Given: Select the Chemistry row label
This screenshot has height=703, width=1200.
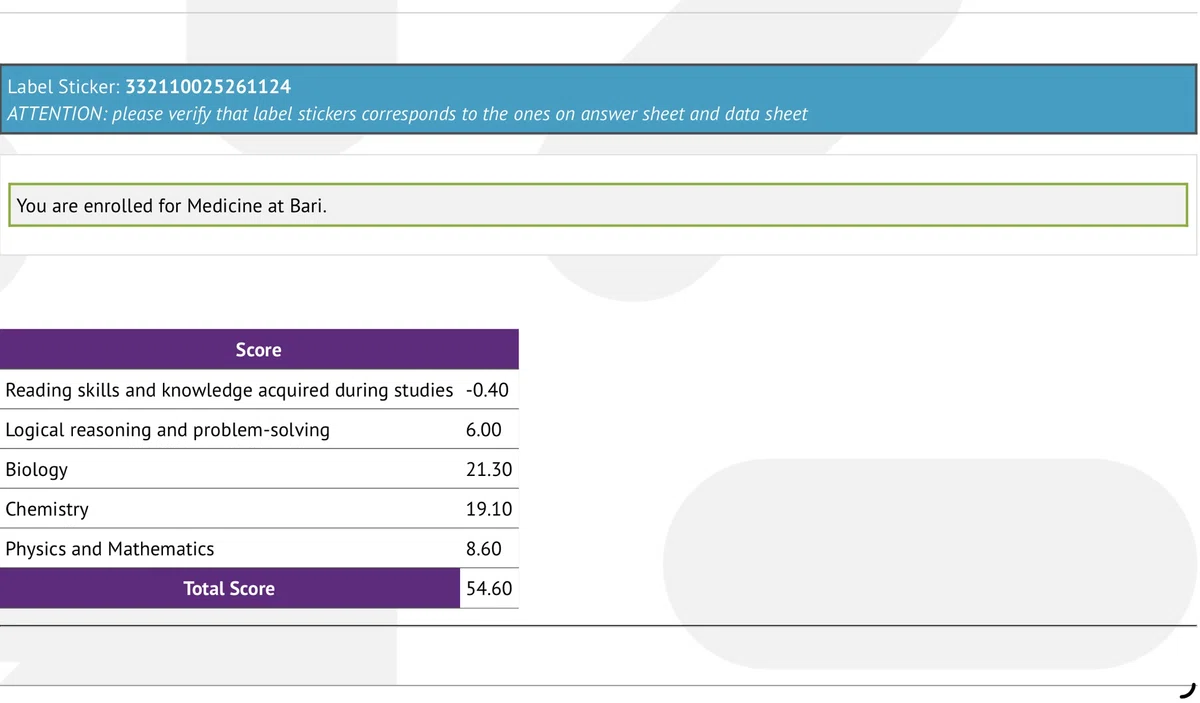Looking at the screenshot, I should [x=47, y=509].
